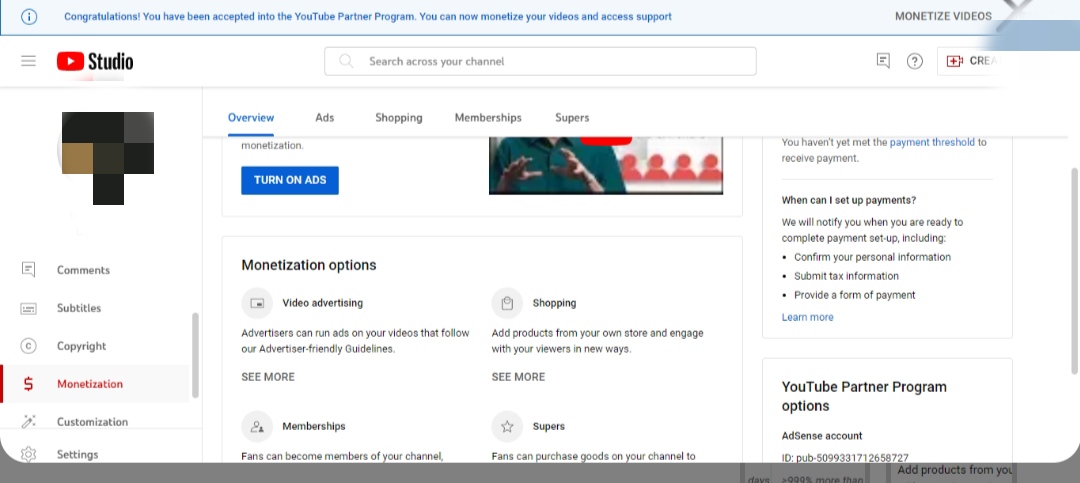This screenshot has height=483, width=1080.
Task: Click the YouTube Partner Program options heading
Action: (864, 396)
